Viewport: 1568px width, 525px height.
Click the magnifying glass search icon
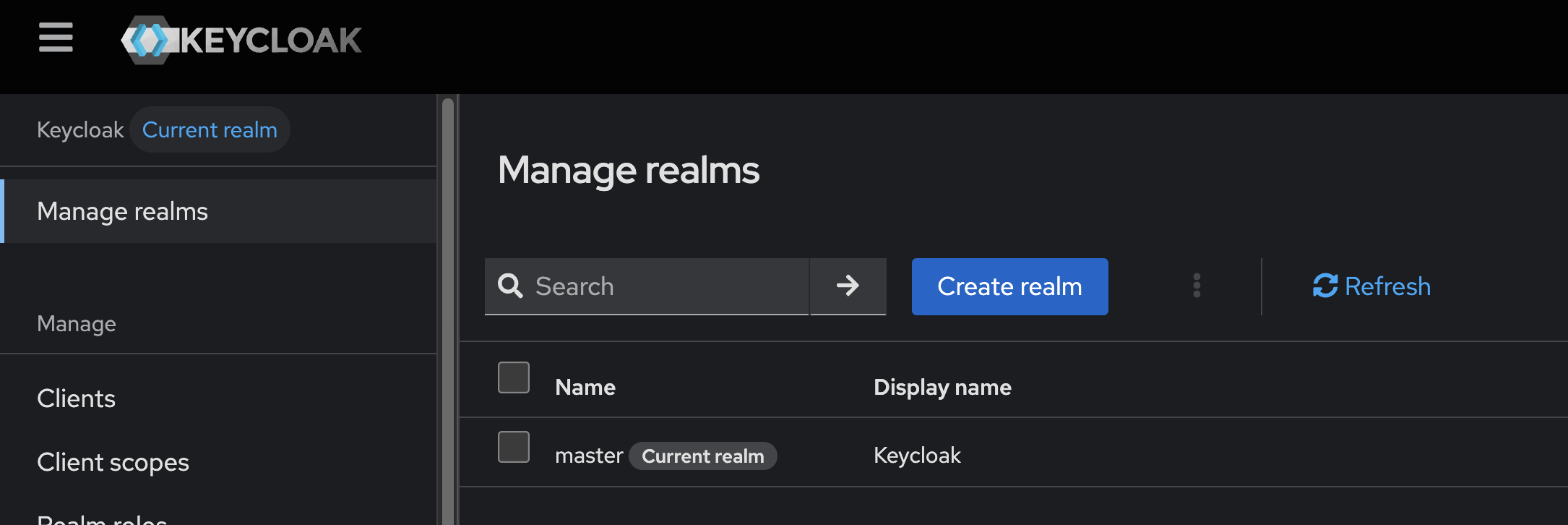tap(510, 286)
